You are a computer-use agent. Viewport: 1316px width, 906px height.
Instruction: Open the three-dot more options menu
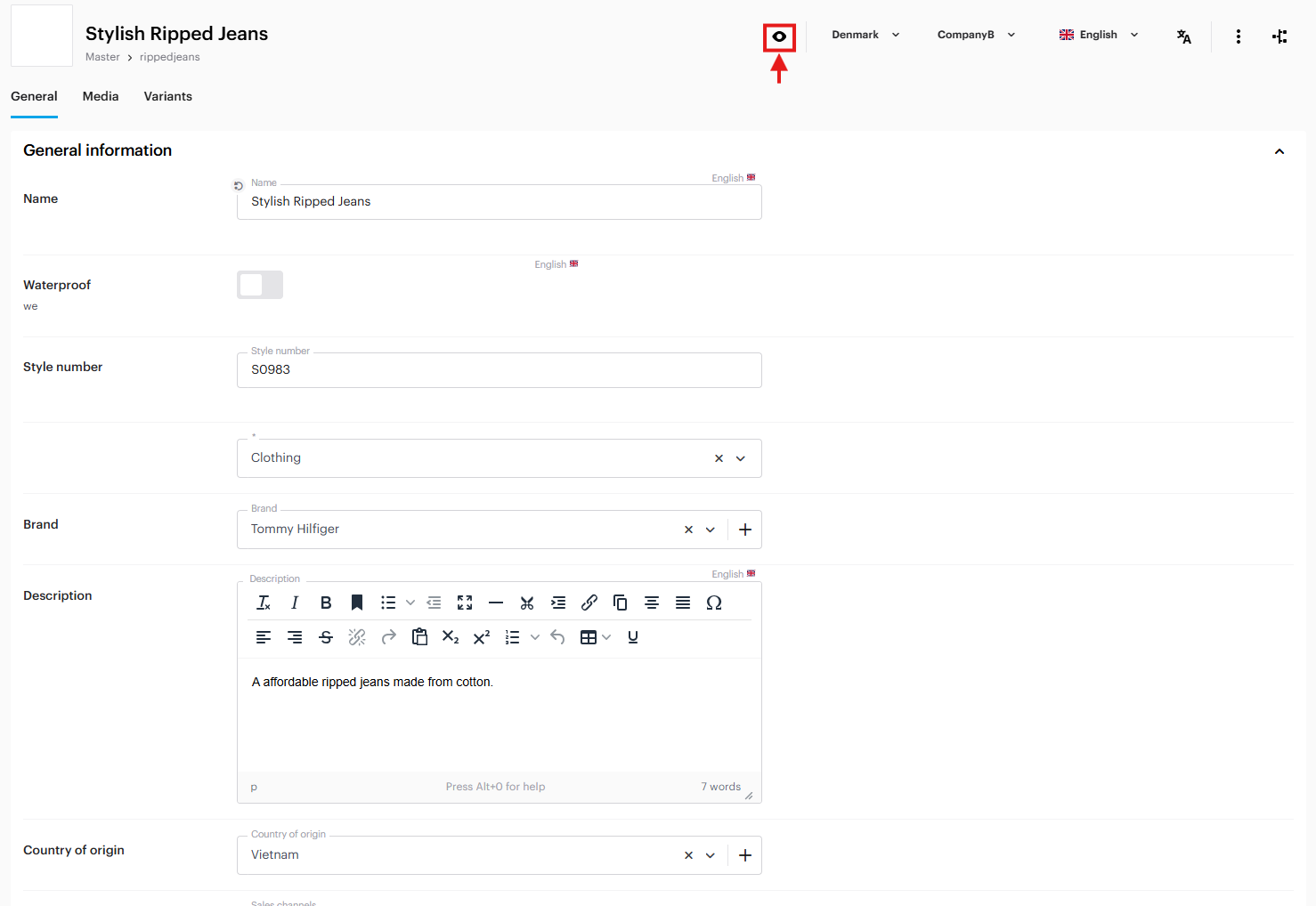(x=1238, y=36)
